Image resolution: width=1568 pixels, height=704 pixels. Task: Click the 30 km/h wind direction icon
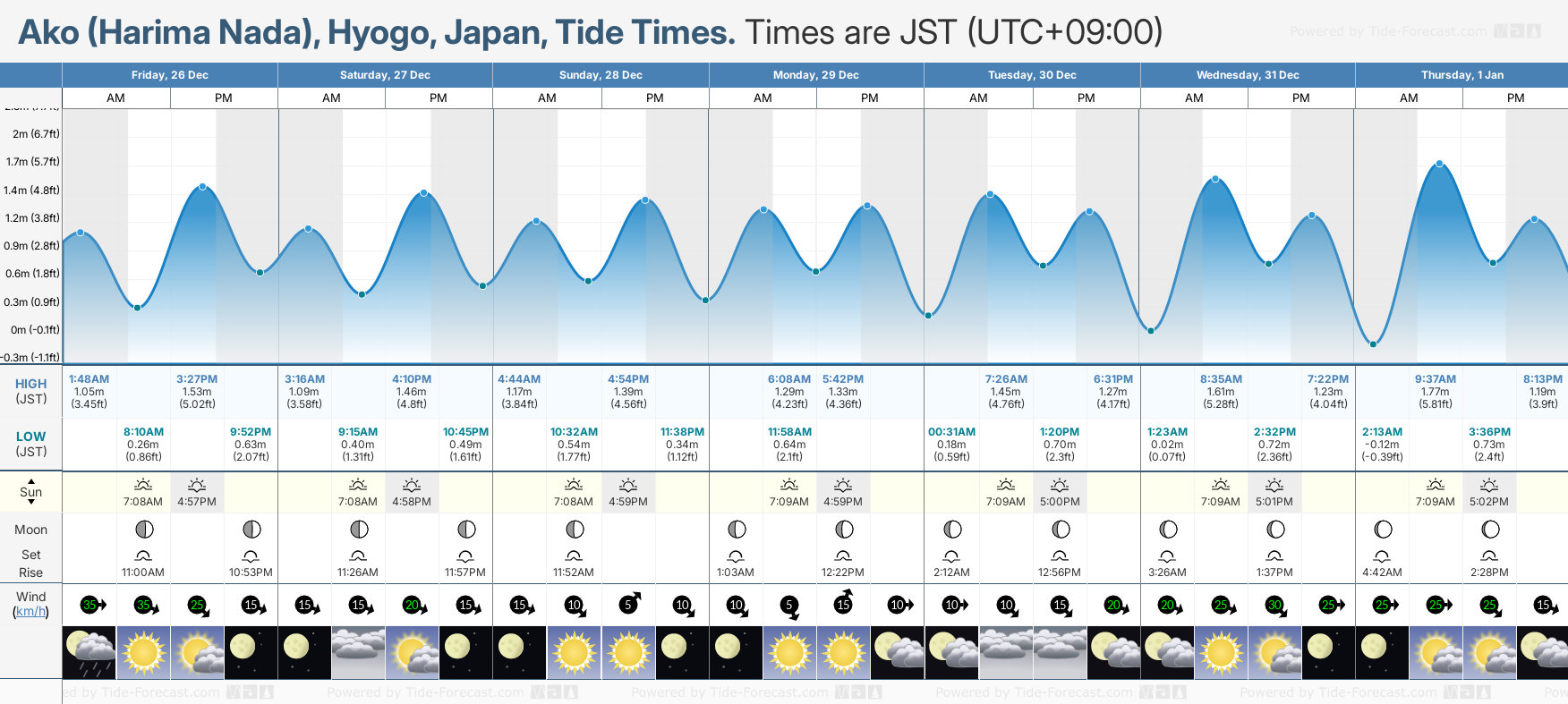click(1275, 606)
